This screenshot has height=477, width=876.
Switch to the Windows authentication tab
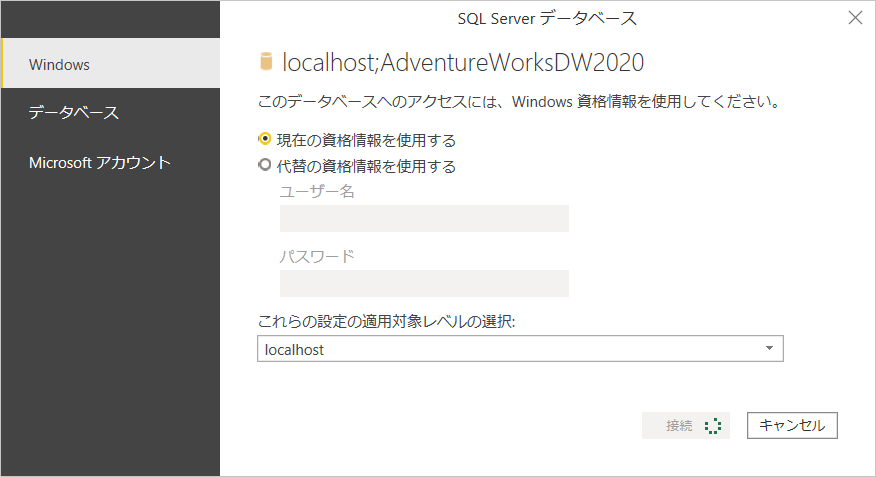(110, 64)
